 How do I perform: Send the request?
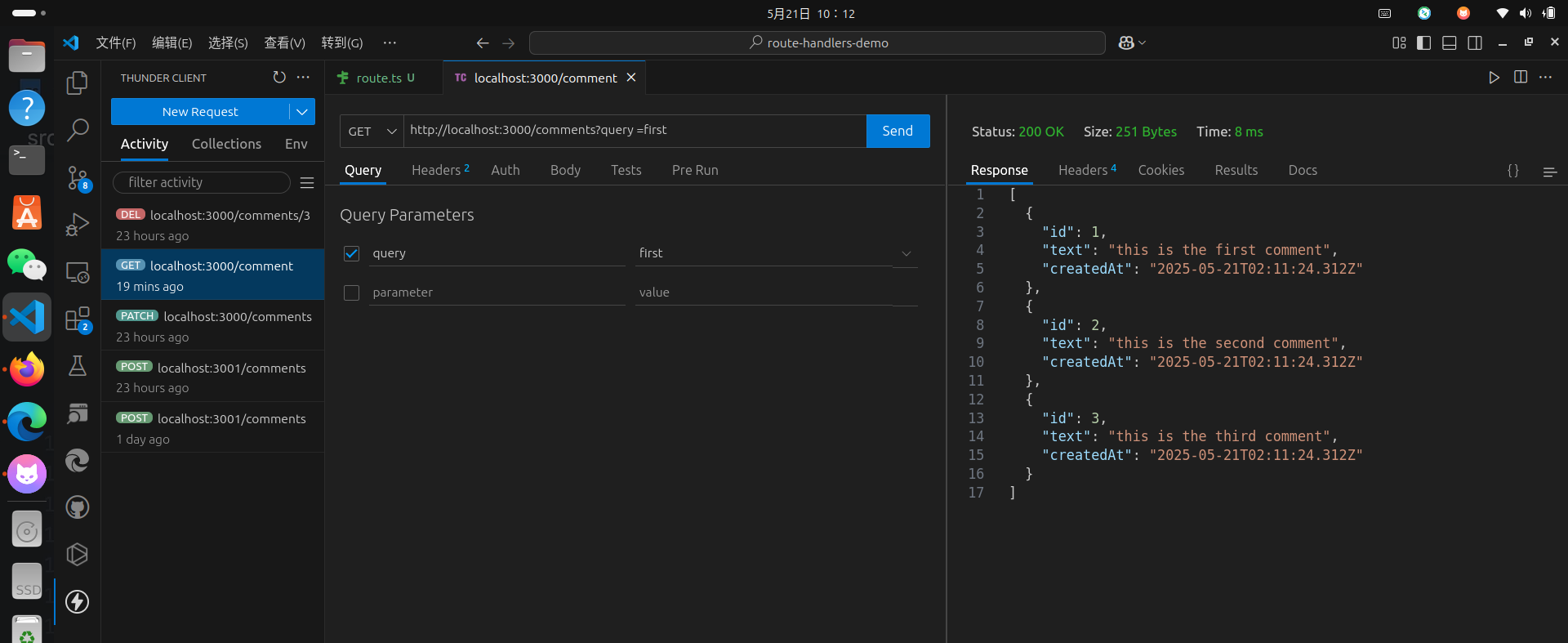coord(897,131)
